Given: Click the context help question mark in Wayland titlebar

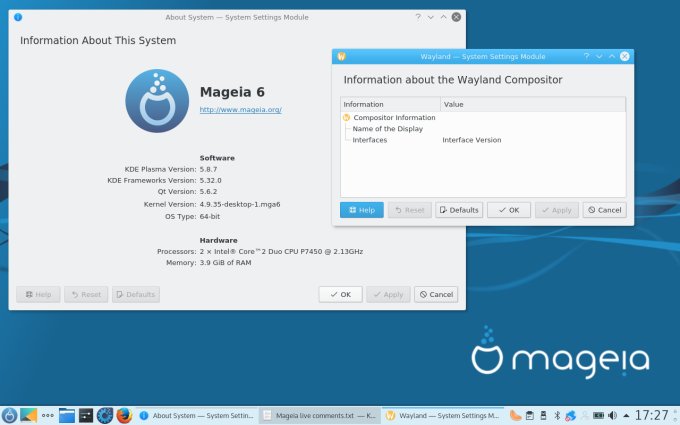Looking at the screenshot, I should [x=586, y=56].
